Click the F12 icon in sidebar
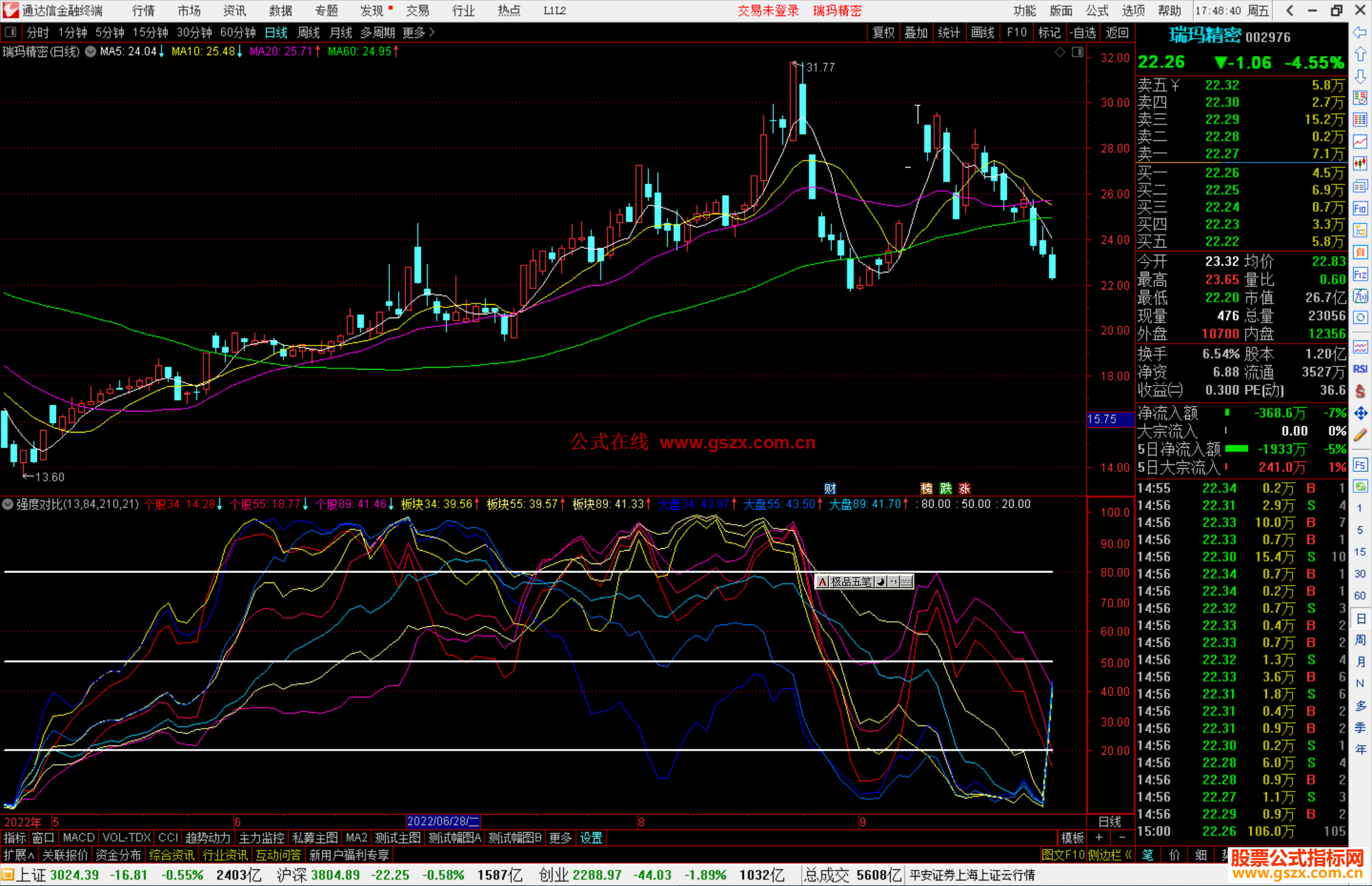 tap(1360, 274)
